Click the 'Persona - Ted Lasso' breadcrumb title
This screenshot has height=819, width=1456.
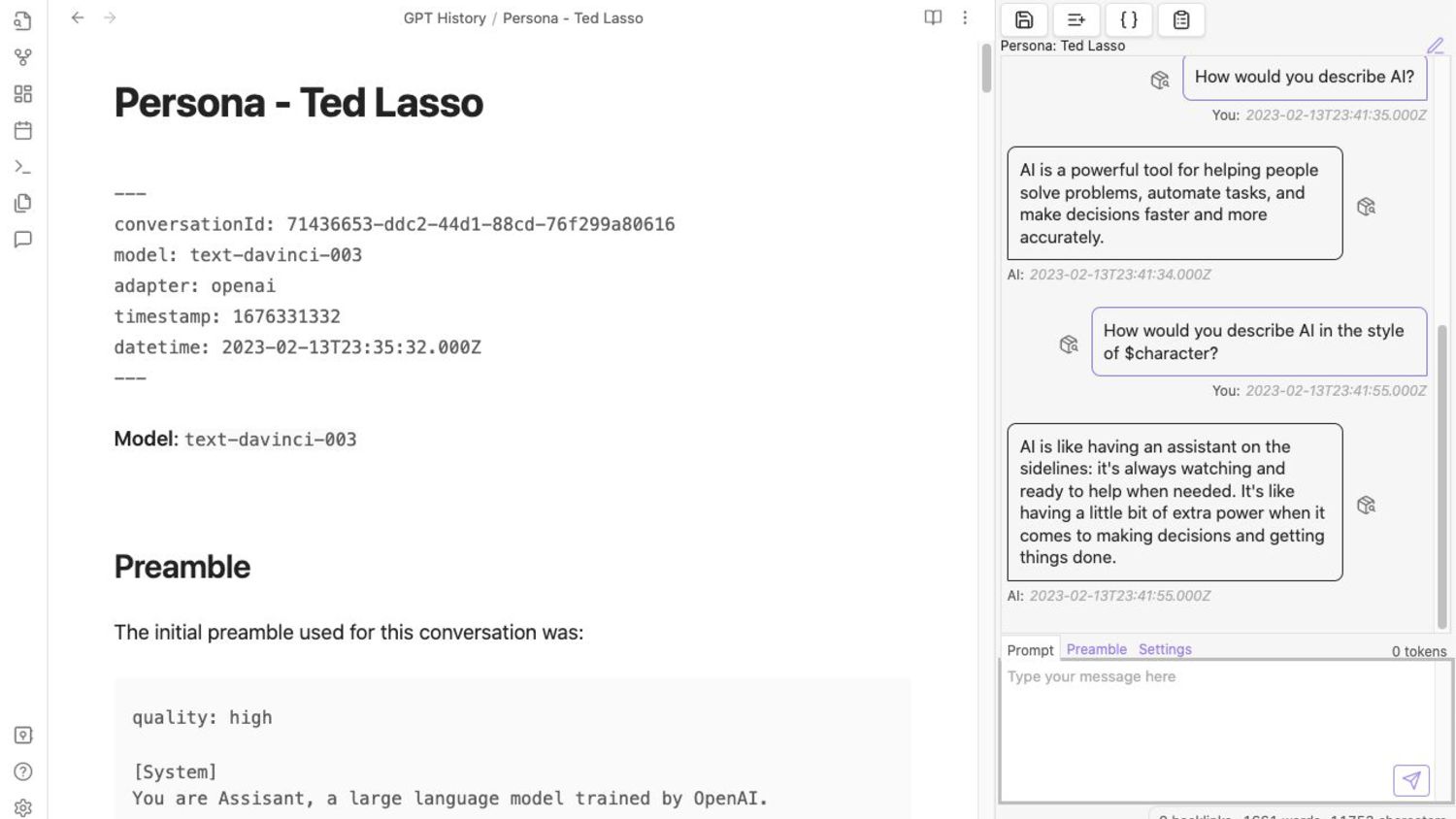[x=573, y=17]
